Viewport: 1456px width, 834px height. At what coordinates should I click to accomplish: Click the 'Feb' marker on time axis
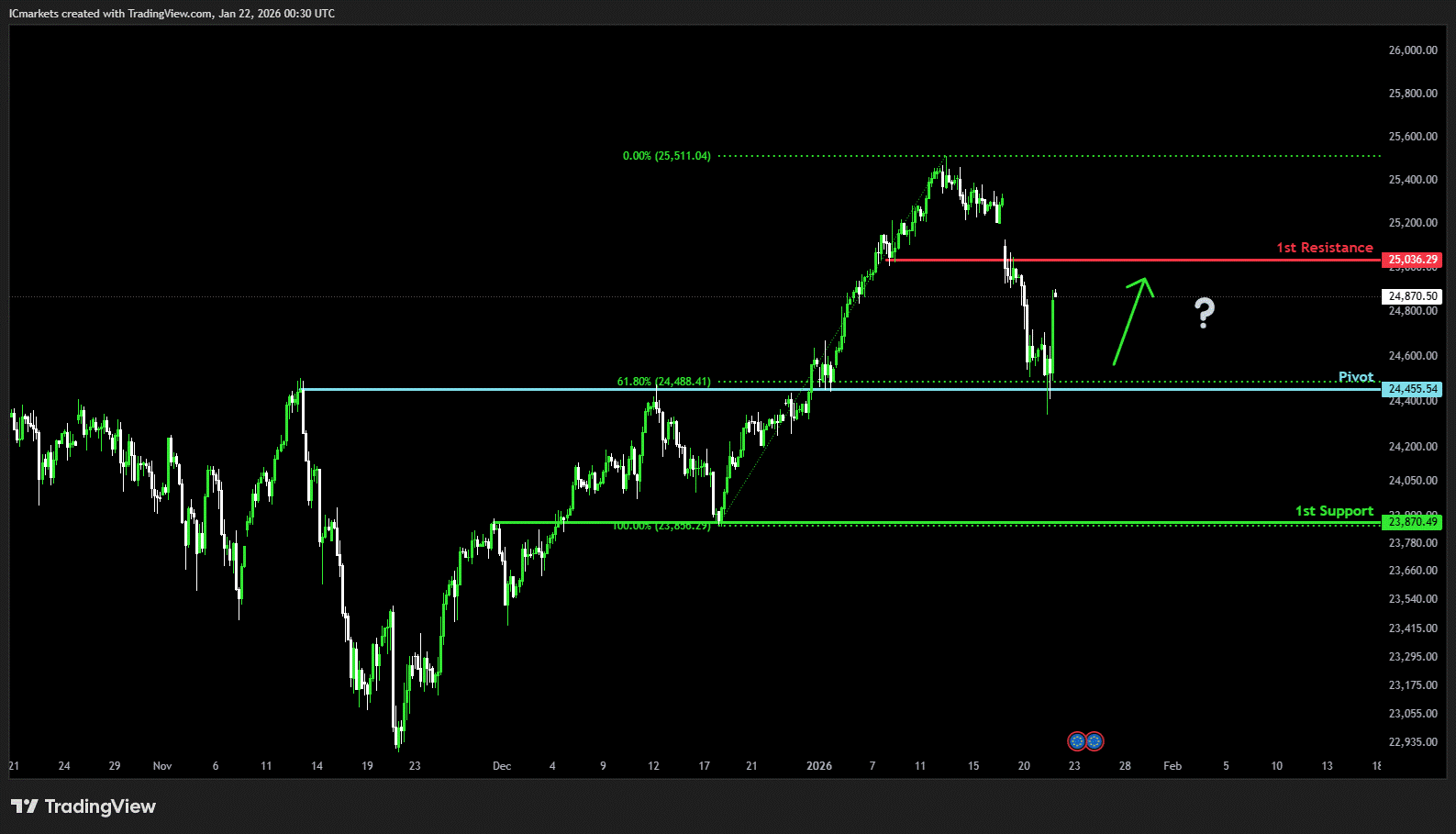(1172, 766)
